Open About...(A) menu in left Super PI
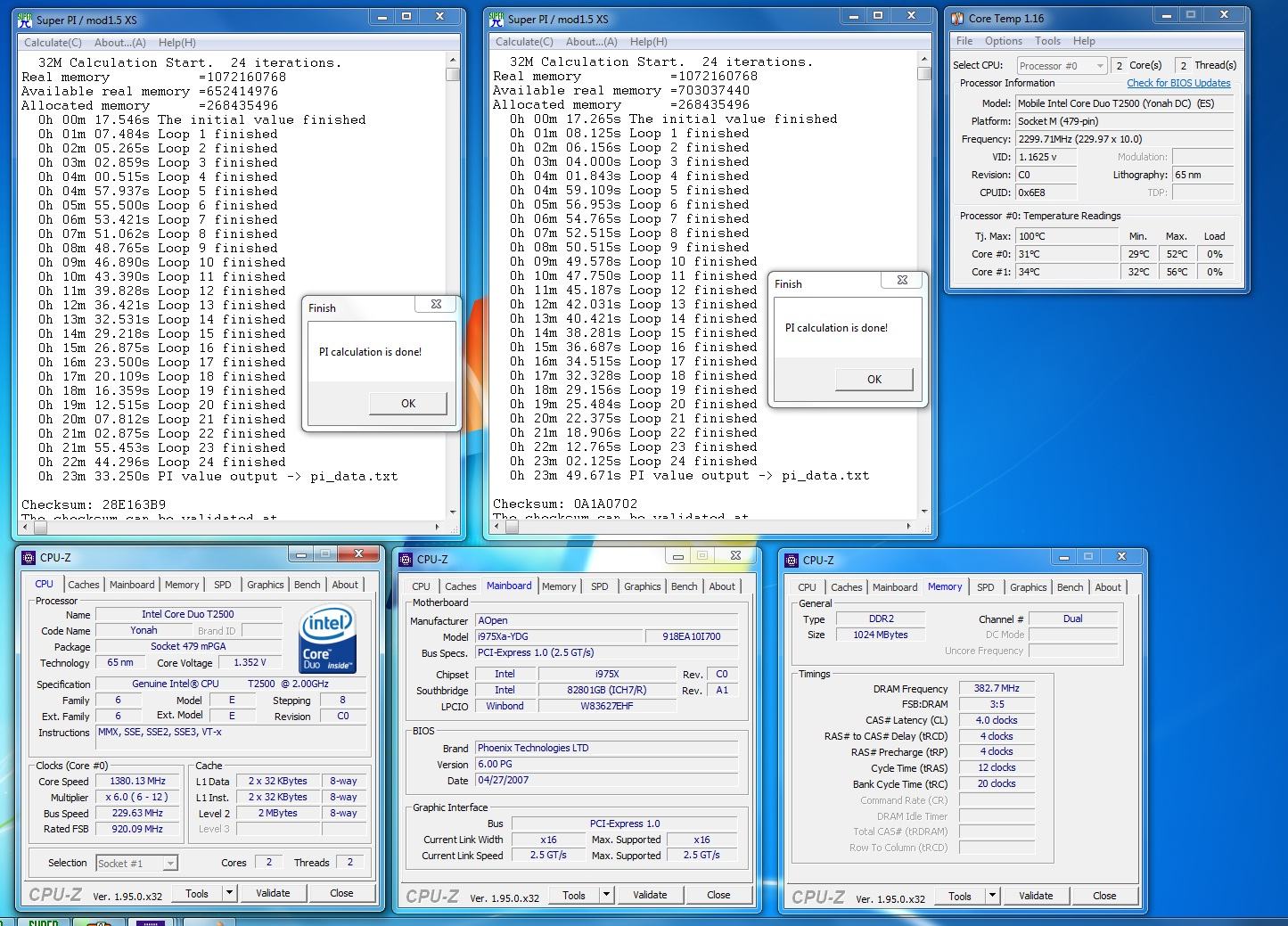 pos(120,43)
